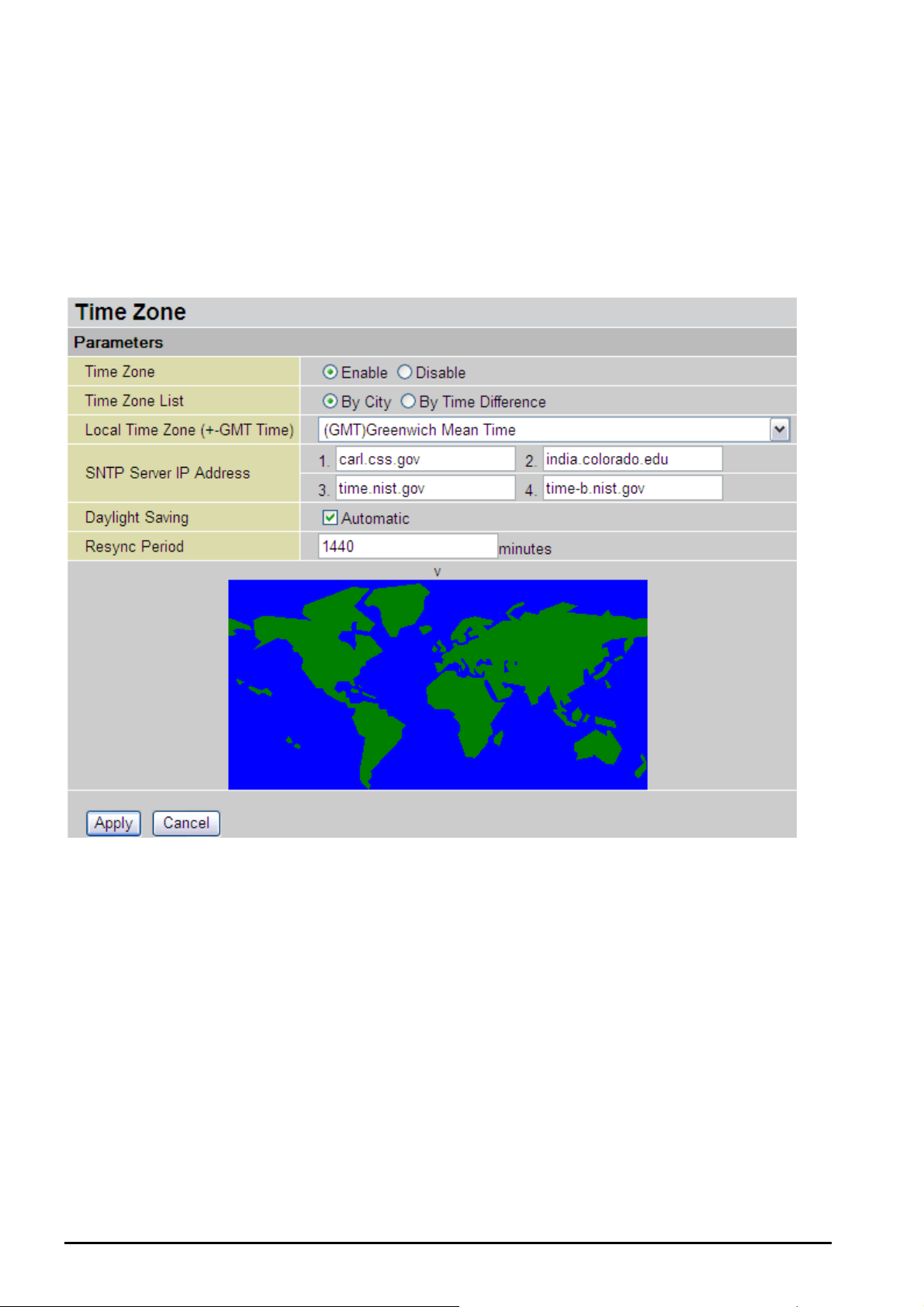The image size is (924, 1307).
Task: Open the Local Time Zone dropdown arrow
Action: tap(780, 430)
